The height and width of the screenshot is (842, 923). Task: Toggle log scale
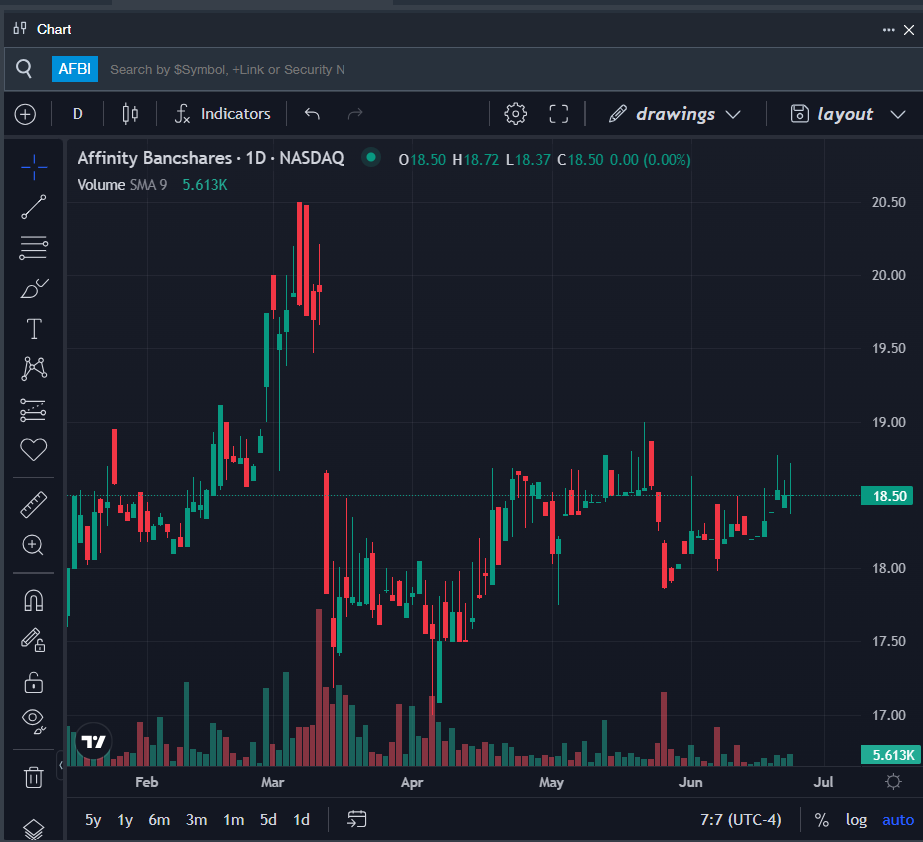pos(856,820)
